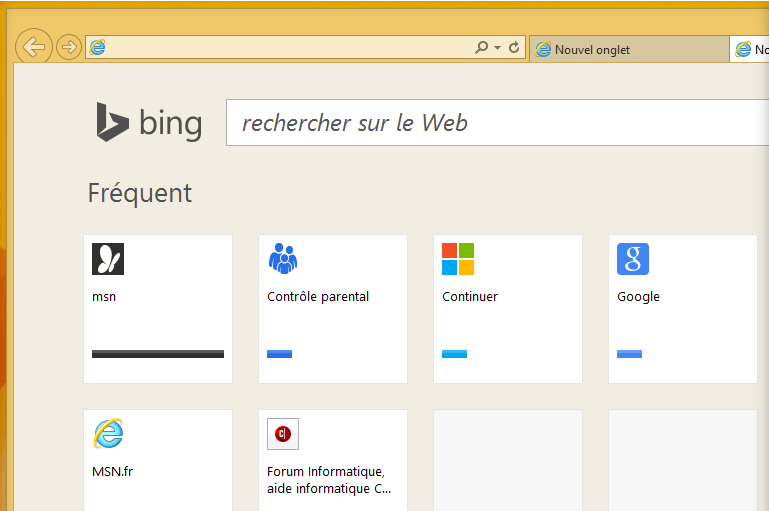Select the second partially visible tab
Viewport: 769px width, 511px height.
[749, 50]
